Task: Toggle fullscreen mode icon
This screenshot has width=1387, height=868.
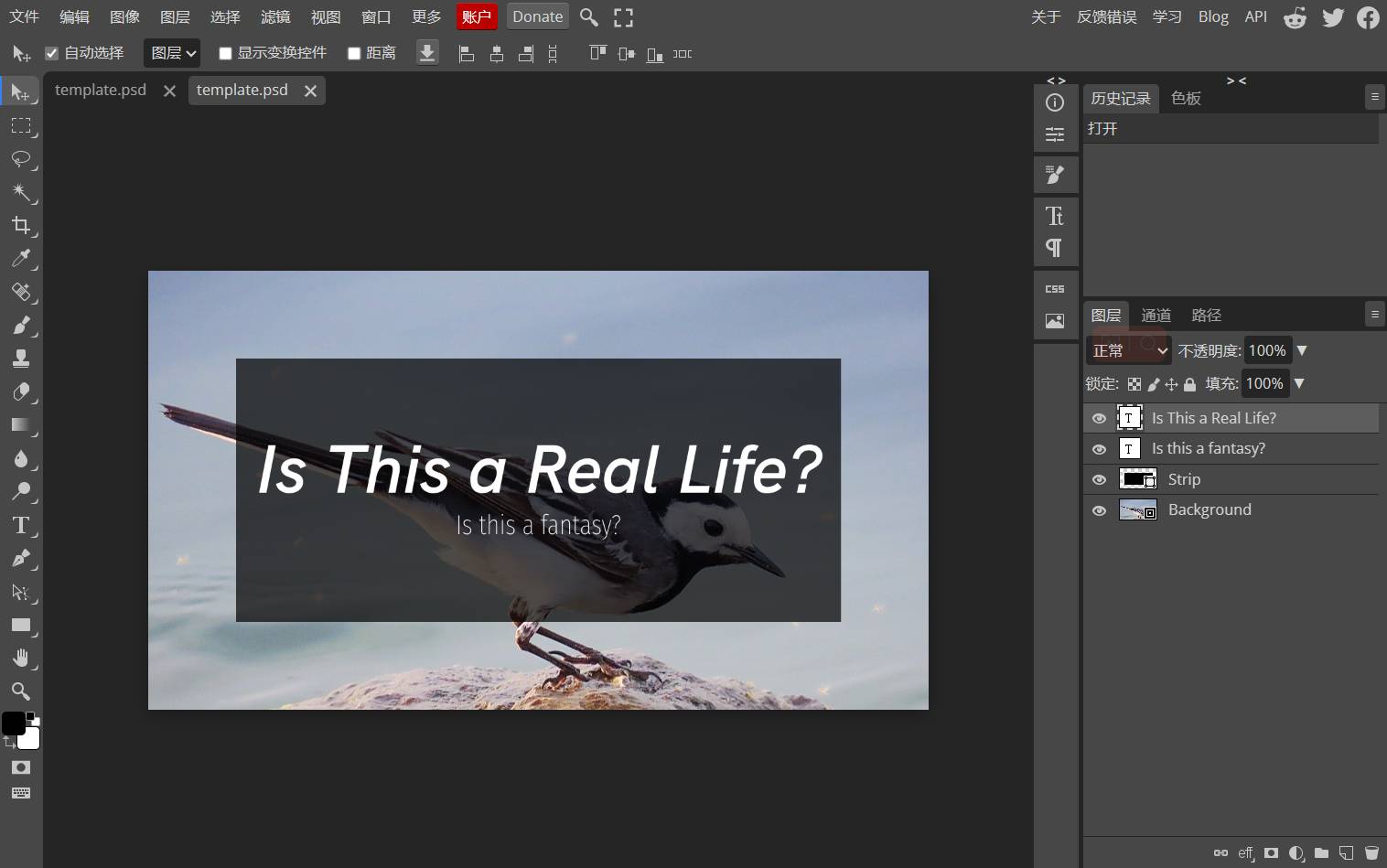Action: click(623, 17)
